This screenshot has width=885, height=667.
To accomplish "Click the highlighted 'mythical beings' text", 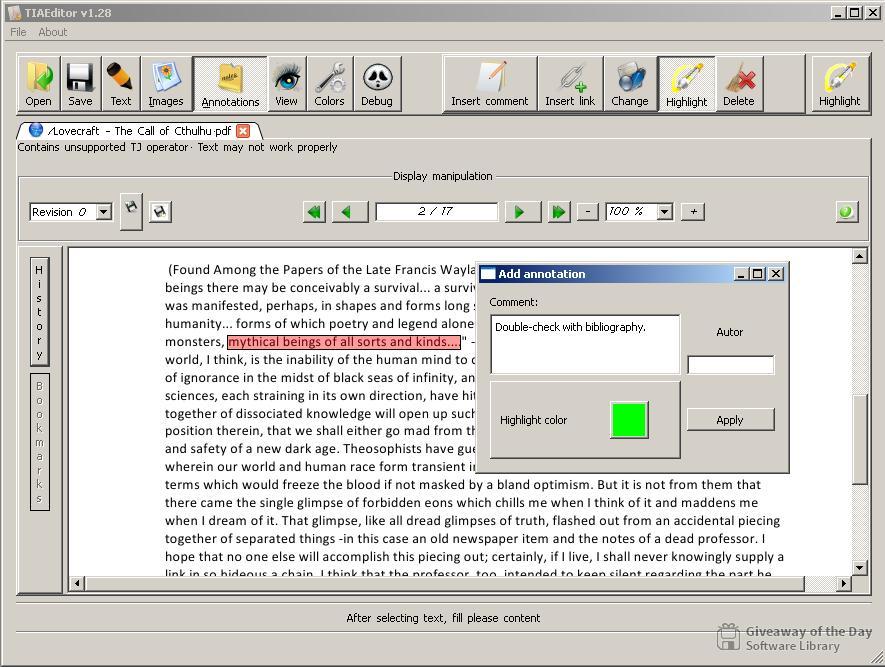I will [x=344, y=342].
